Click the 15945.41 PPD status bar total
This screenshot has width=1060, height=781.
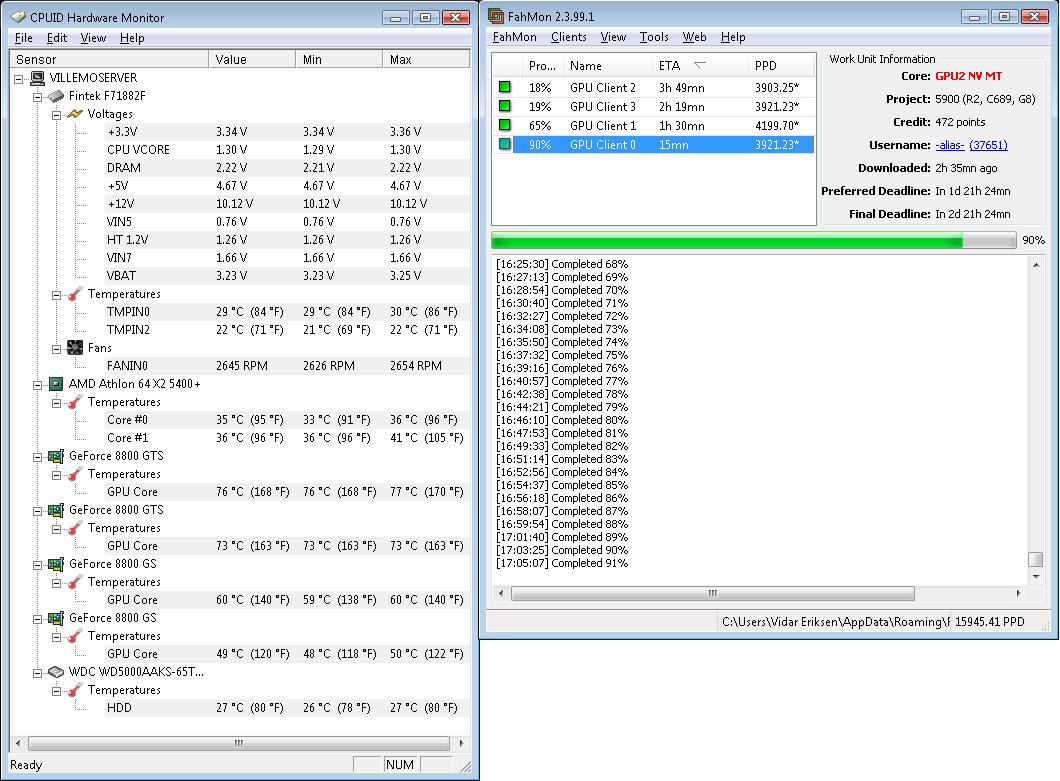coord(990,621)
